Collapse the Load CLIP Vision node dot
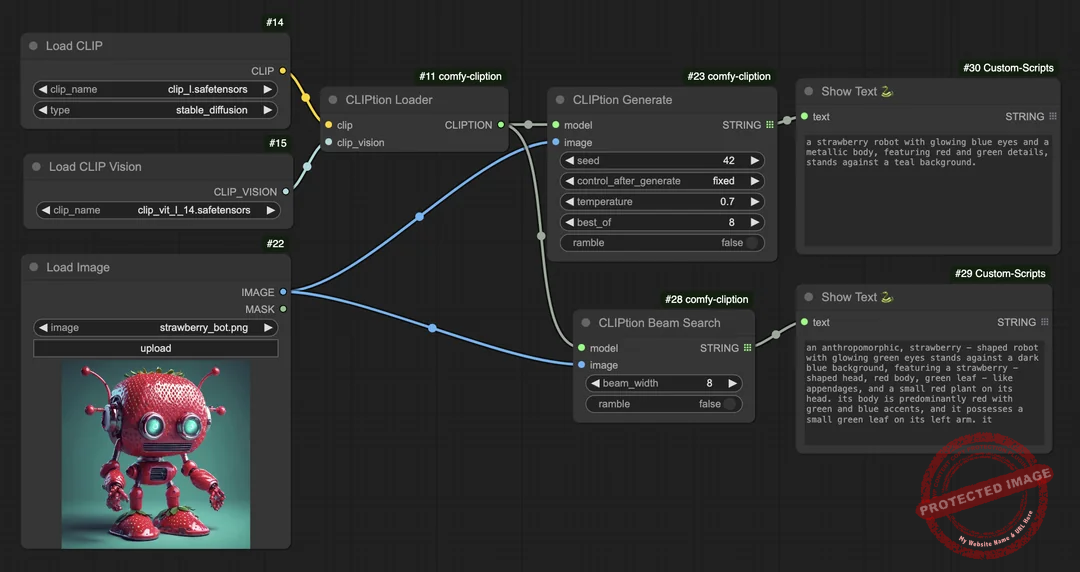The width and height of the screenshot is (1080, 572). pyautogui.click(x=36, y=167)
